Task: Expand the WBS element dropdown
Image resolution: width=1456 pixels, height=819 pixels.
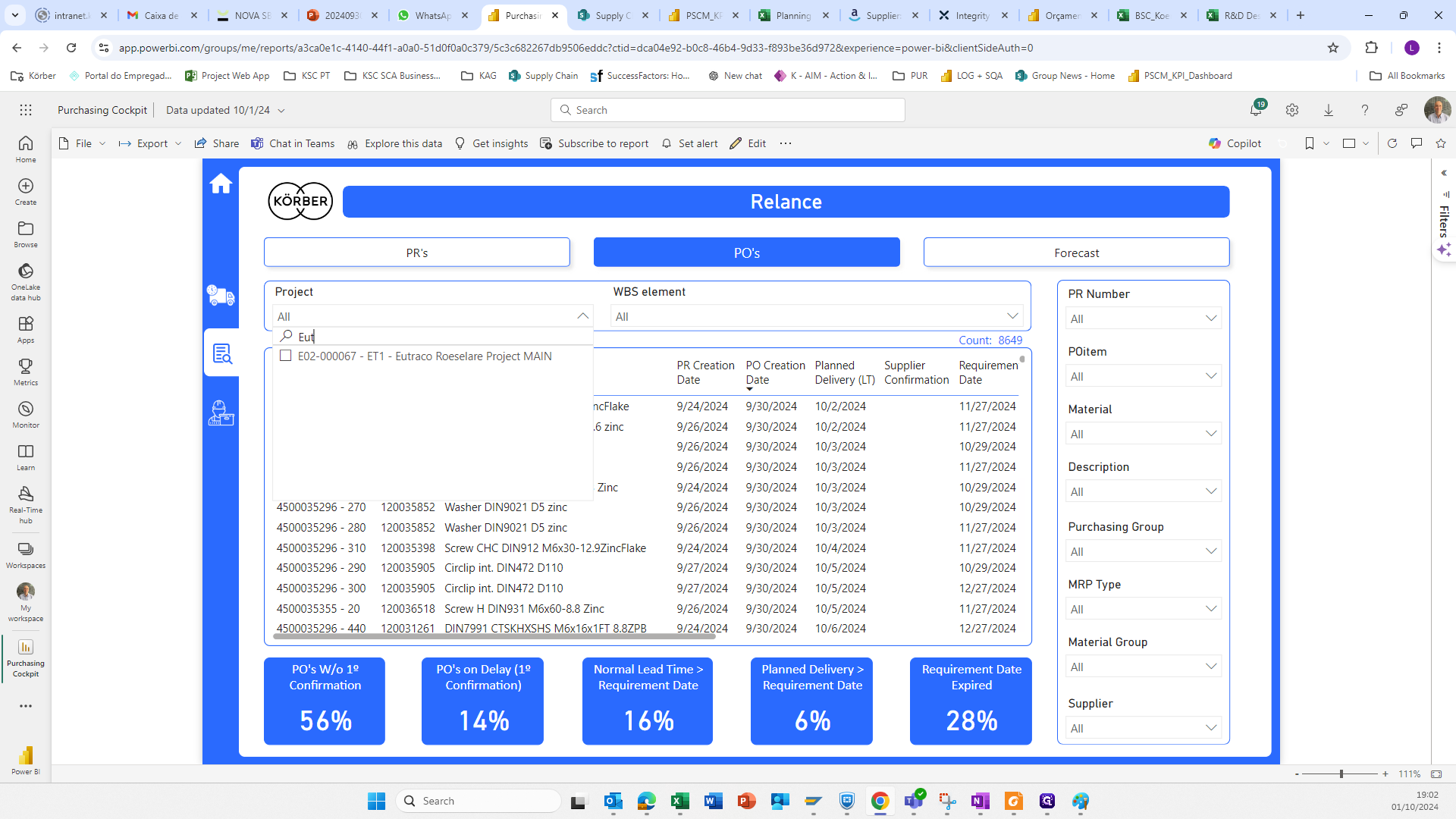Action: tap(1012, 316)
